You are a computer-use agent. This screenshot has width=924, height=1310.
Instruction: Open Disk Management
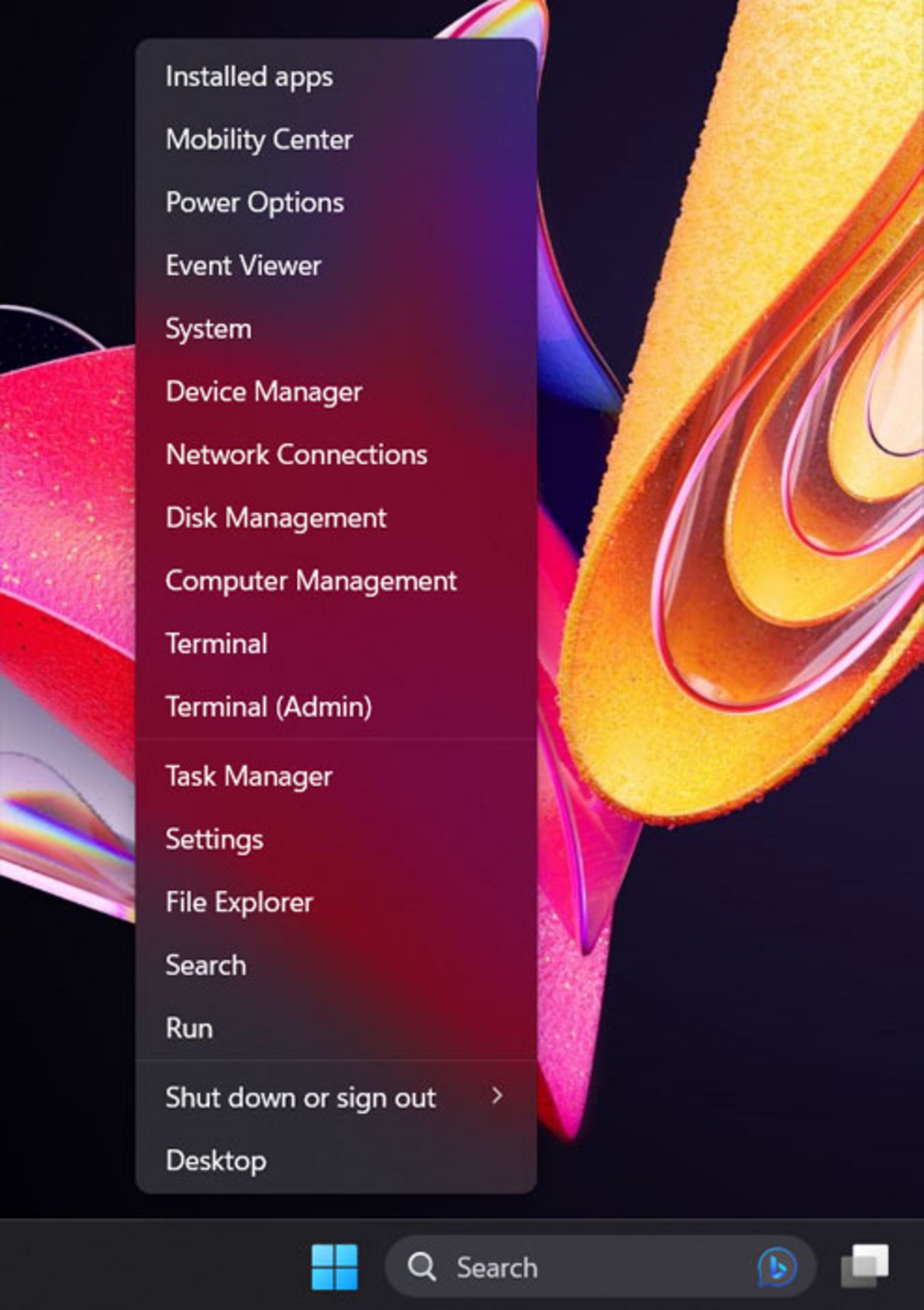click(275, 518)
